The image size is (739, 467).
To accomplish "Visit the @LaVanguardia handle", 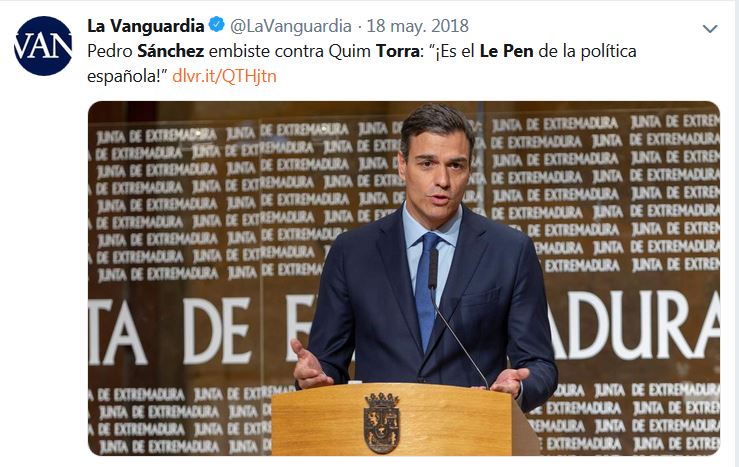I will point(290,25).
